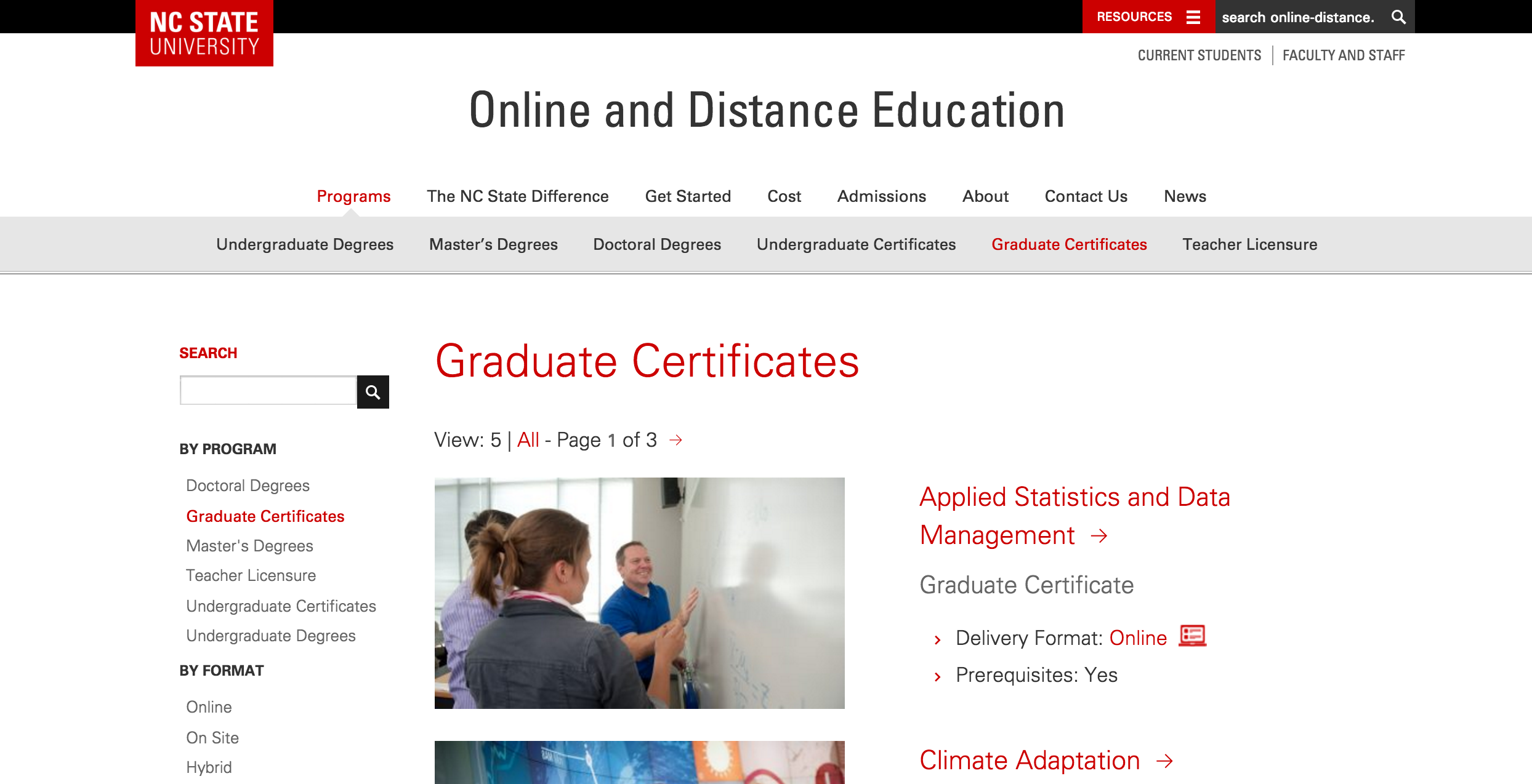
Task: Filter by Graduate Certificates in sidebar
Action: 265,516
